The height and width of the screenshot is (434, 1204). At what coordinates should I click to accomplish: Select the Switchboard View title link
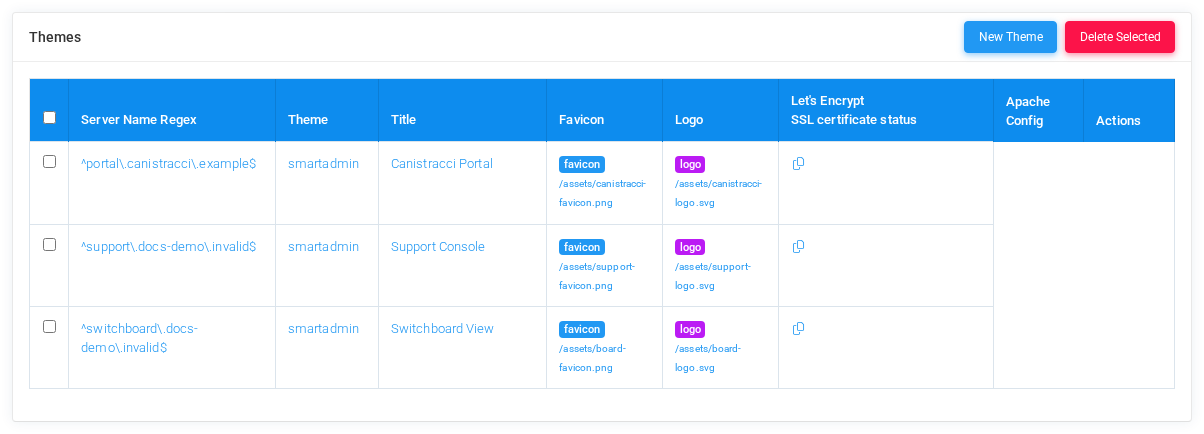[x=442, y=329]
